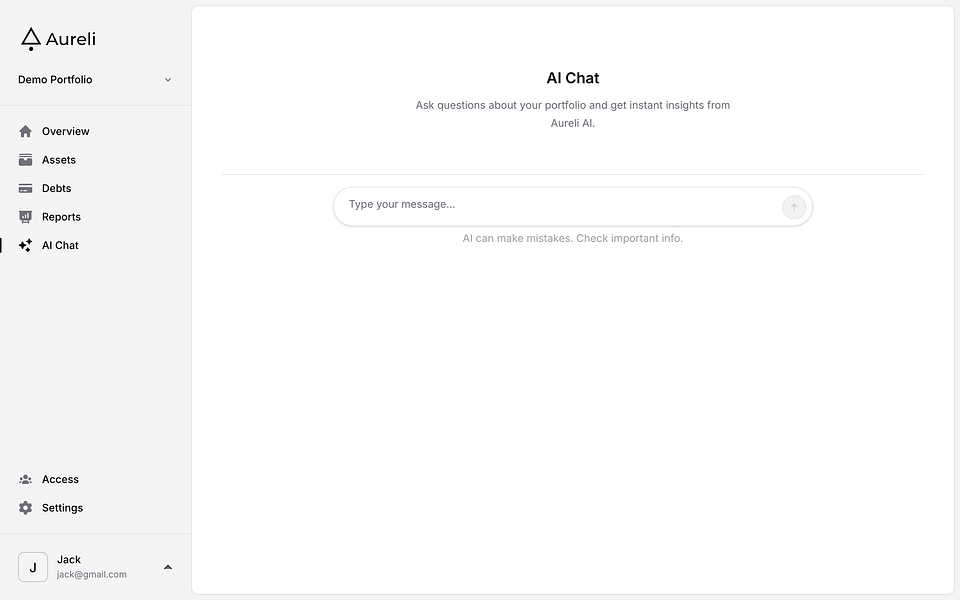Click the Aureli brand name text
The width and height of the screenshot is (960, 600).
coord(71,39)
